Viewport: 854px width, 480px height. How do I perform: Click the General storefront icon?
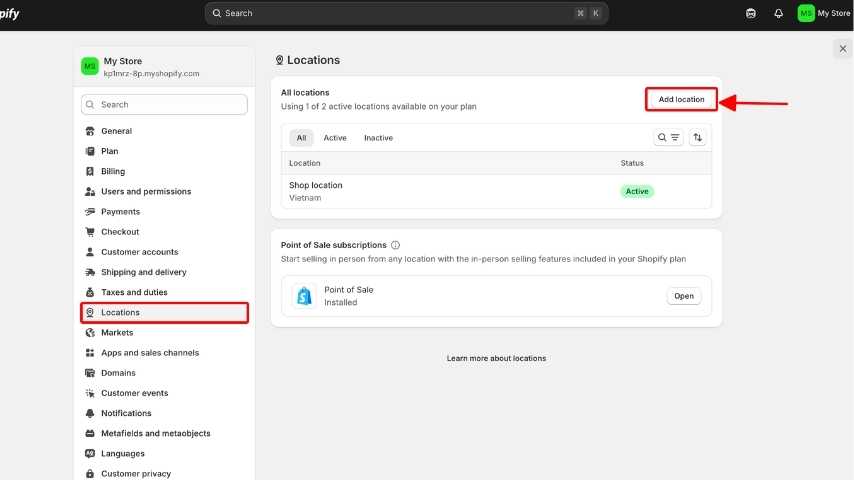pyautogui.click(x=90, y=131)
